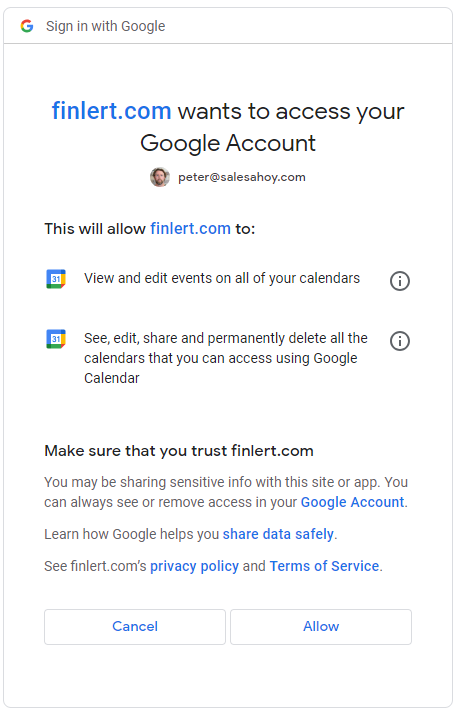Click the This will allow heading text
This screenshot has height=712, width=455.
pyautogui.click(x=150, y=228)
